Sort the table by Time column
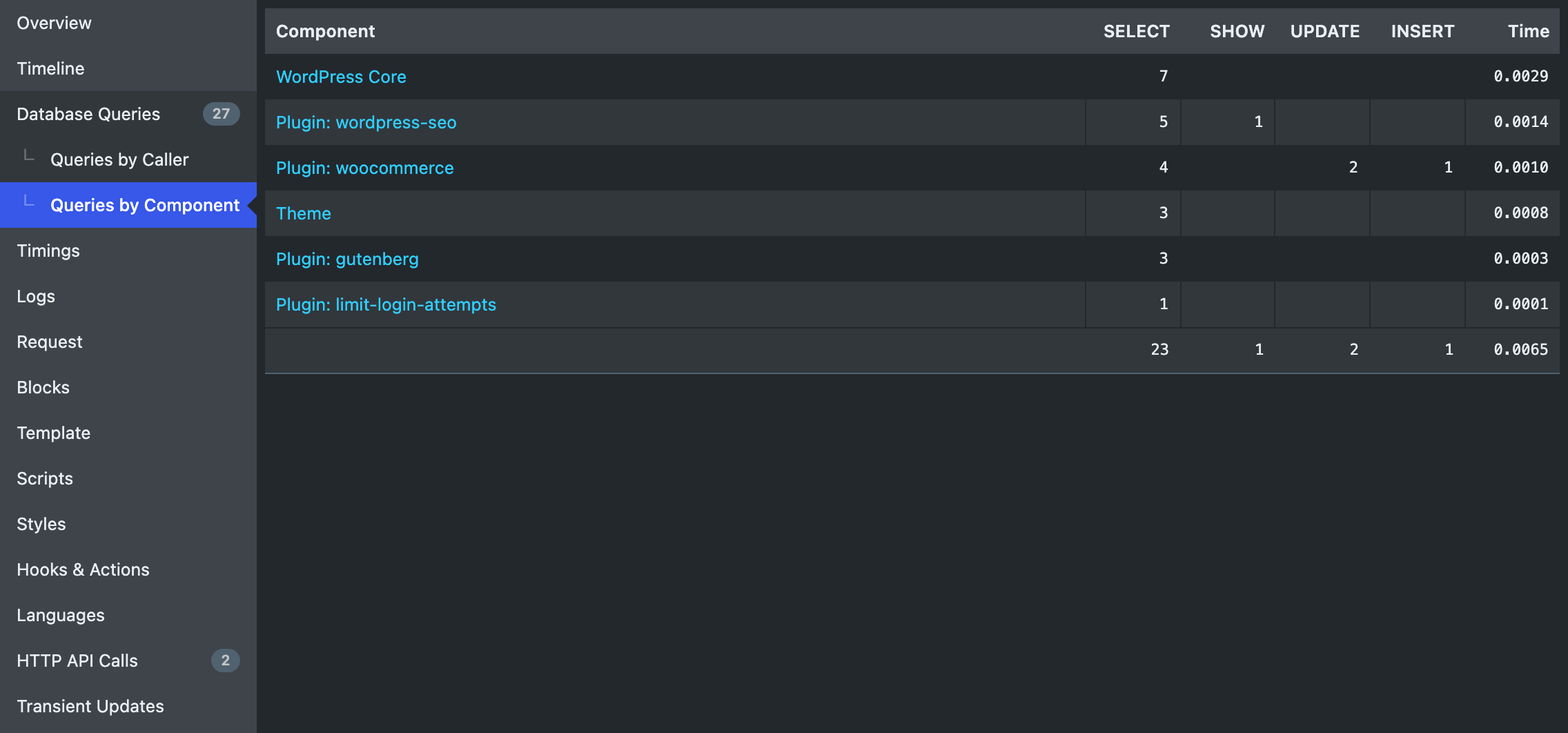1568x733 pixels. tap(1528, 31)
